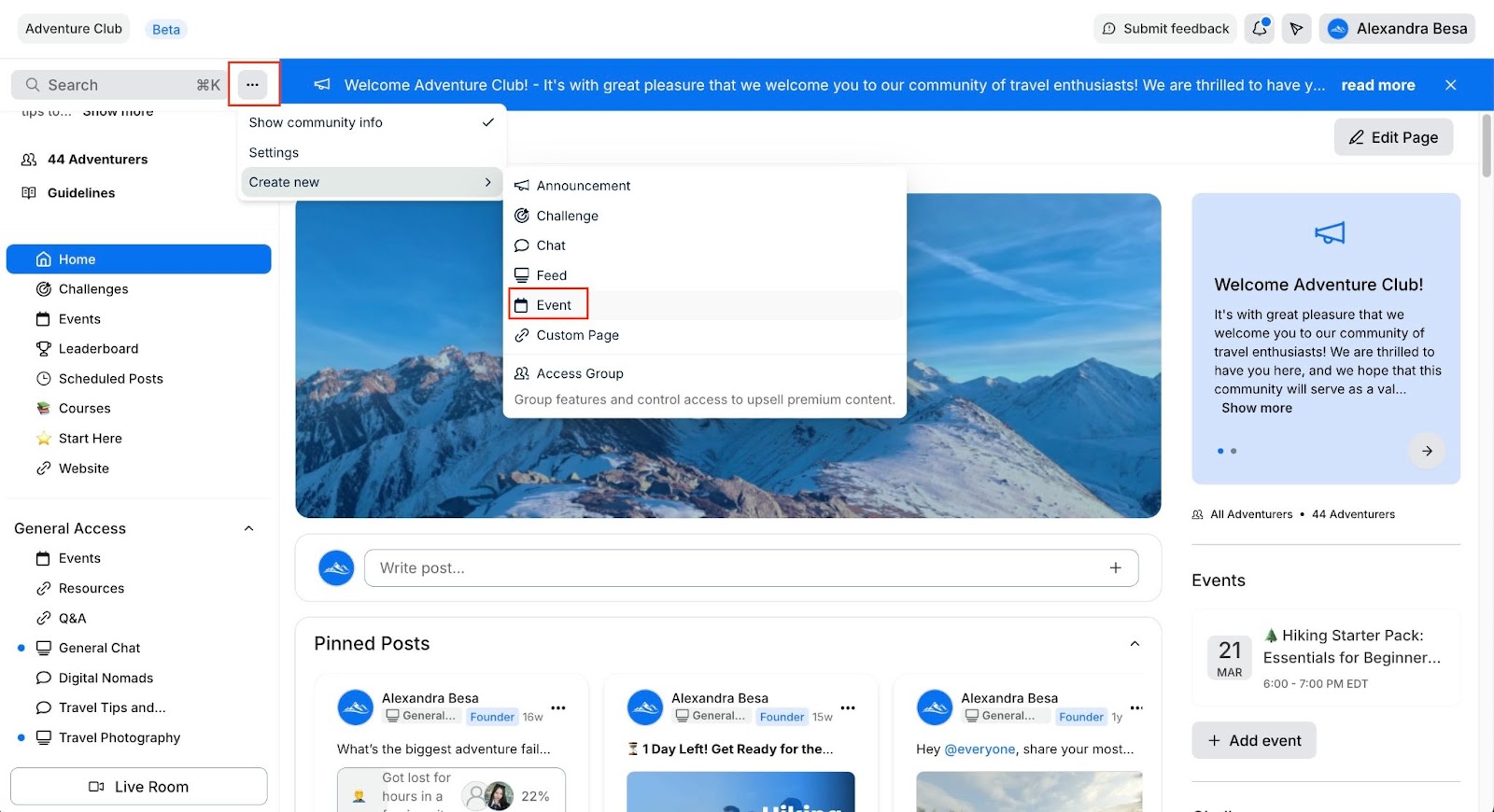Screen dimensions: 1494x812
Task: Click the Beta badge
Action: coord(166,29)
